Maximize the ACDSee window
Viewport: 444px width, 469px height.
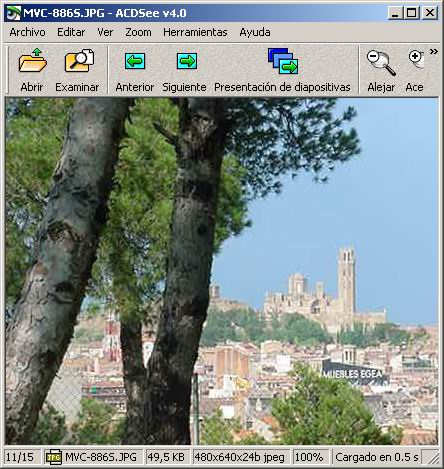click(412, 13)
